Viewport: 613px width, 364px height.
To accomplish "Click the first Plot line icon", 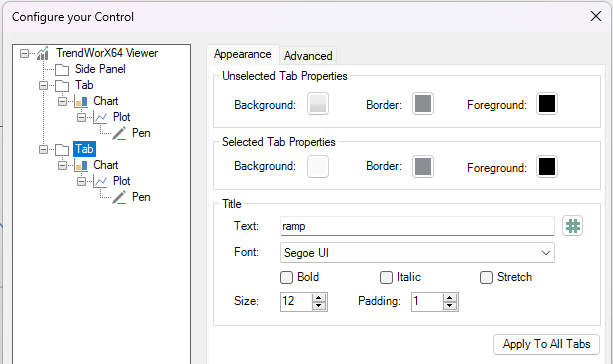I will (100, 117).
